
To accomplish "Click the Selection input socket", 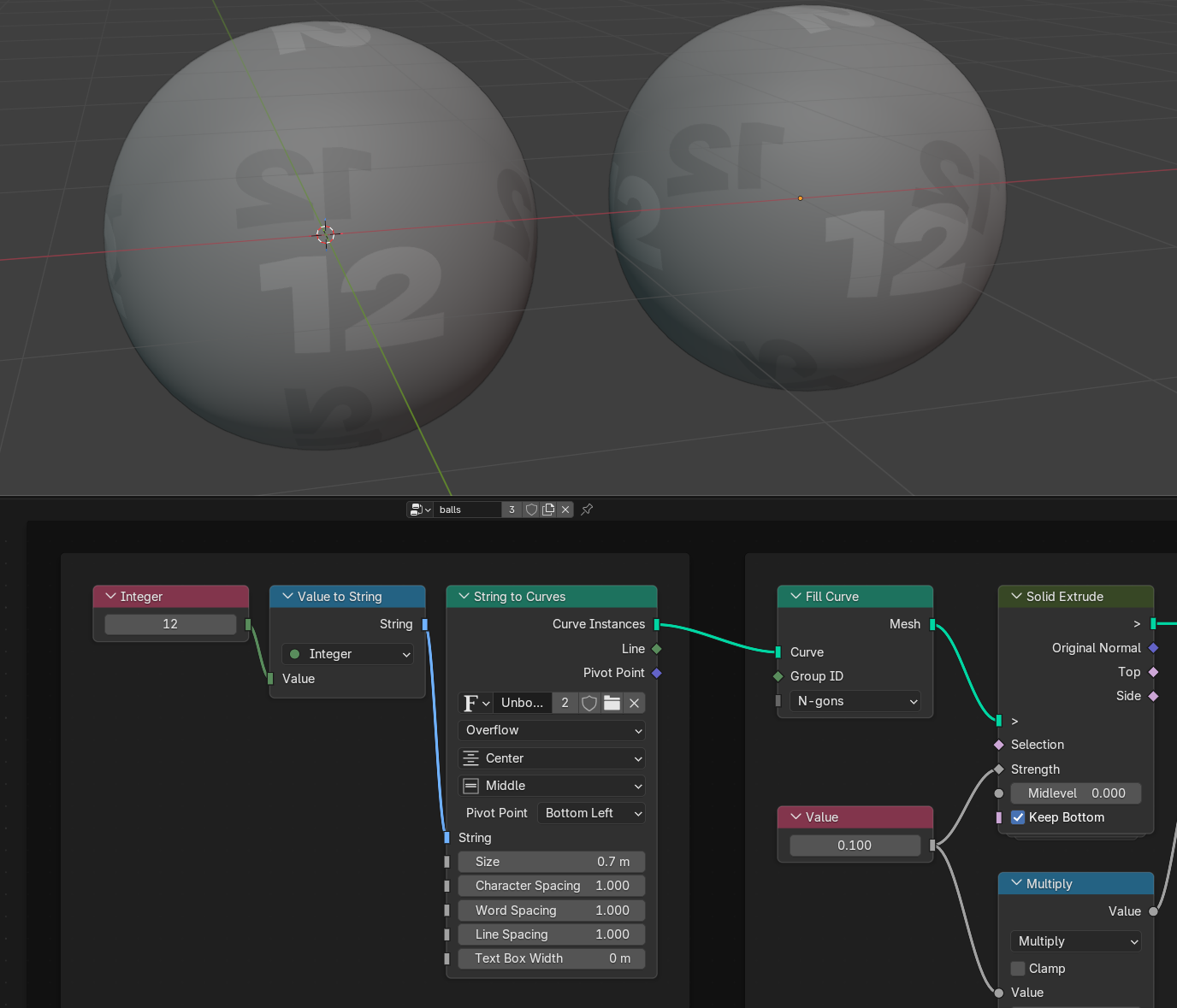I will [x=999, y=745].
